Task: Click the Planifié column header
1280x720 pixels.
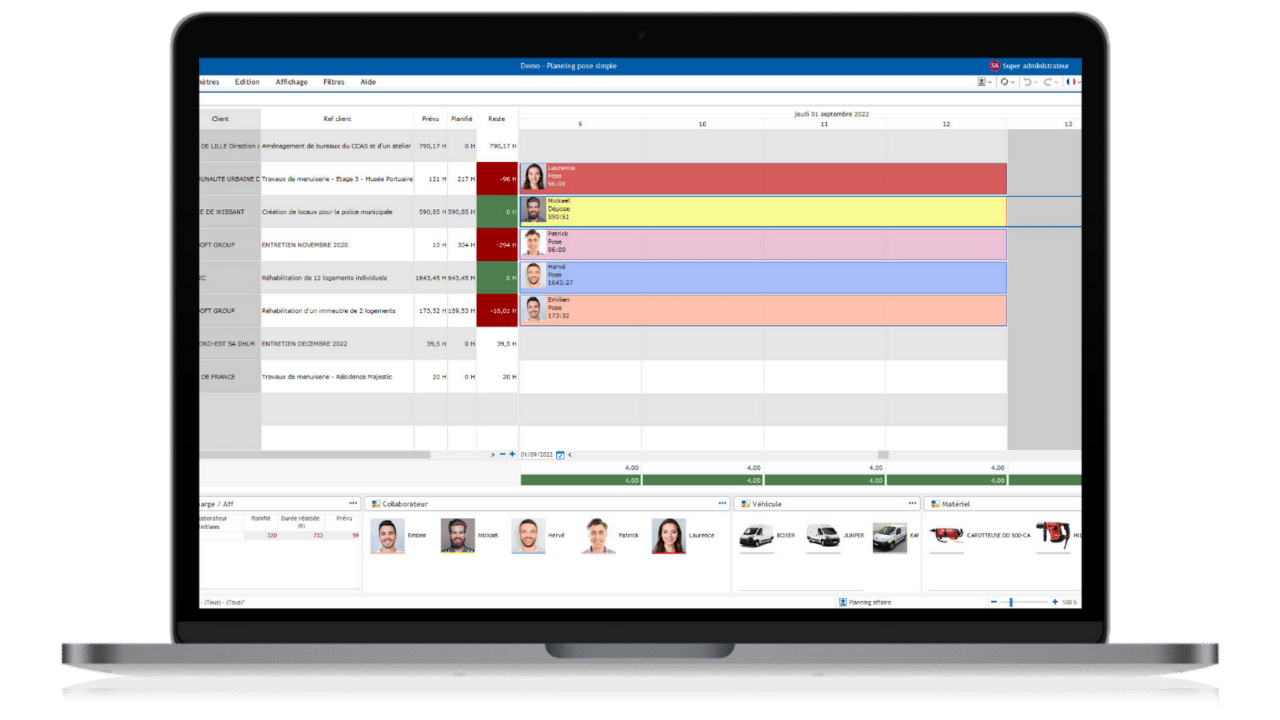Action: pyautogui.click(x=461, y=119)
